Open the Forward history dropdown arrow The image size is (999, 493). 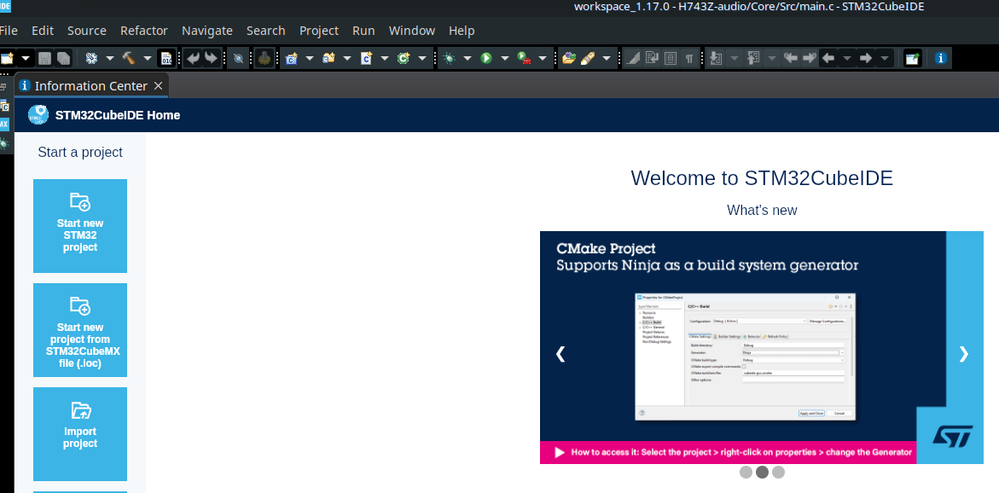884,59
